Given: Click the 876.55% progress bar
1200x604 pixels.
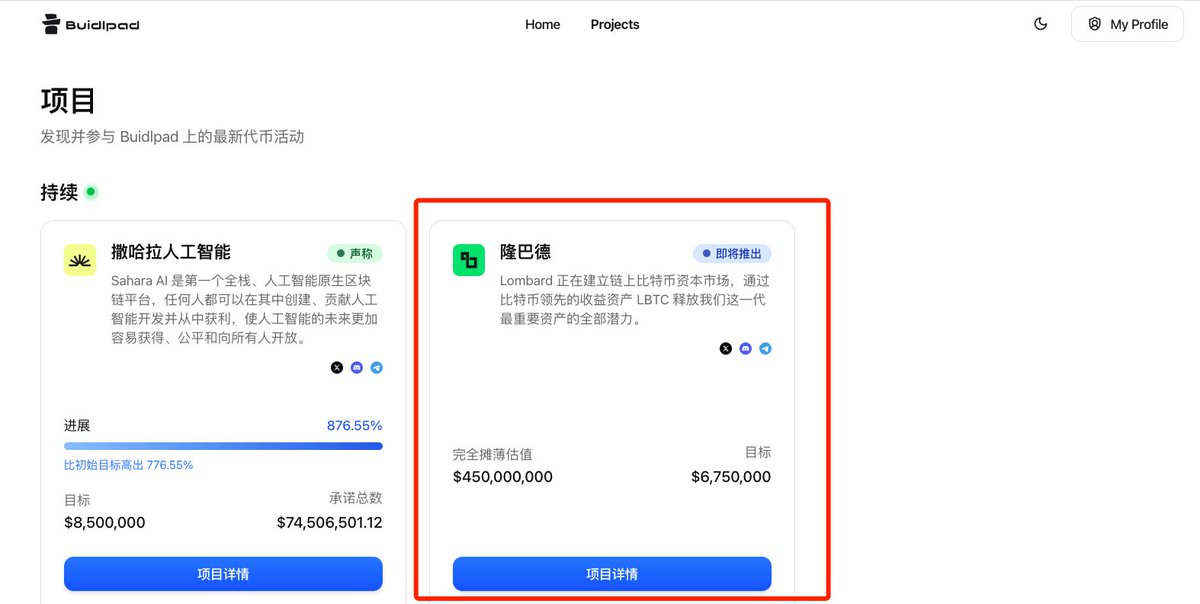Looking at the screenshot, I should (x=222, y=446).
